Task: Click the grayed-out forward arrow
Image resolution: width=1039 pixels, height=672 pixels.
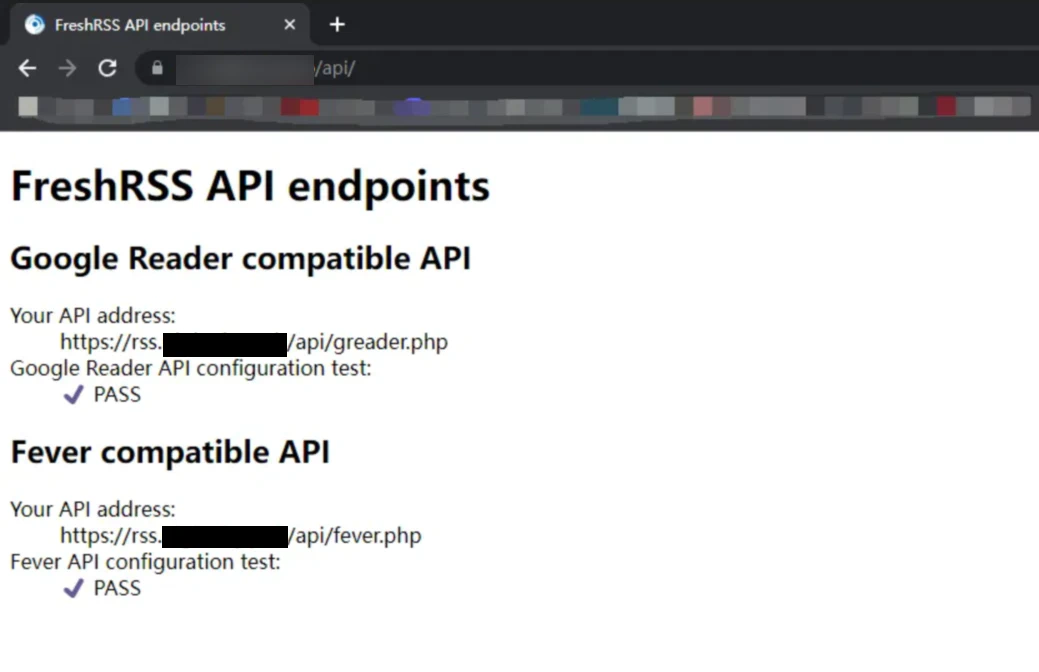Action: tap(66, 68)
